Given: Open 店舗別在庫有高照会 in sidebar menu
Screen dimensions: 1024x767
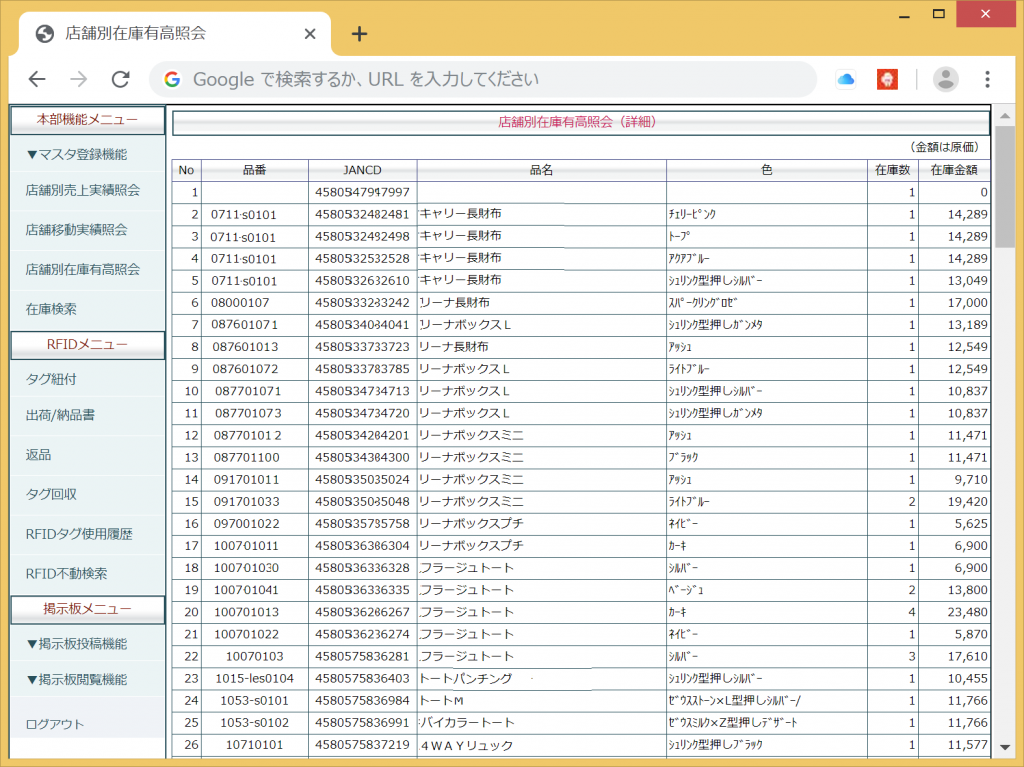Looking at the screenshot, I should click(83, 269).
